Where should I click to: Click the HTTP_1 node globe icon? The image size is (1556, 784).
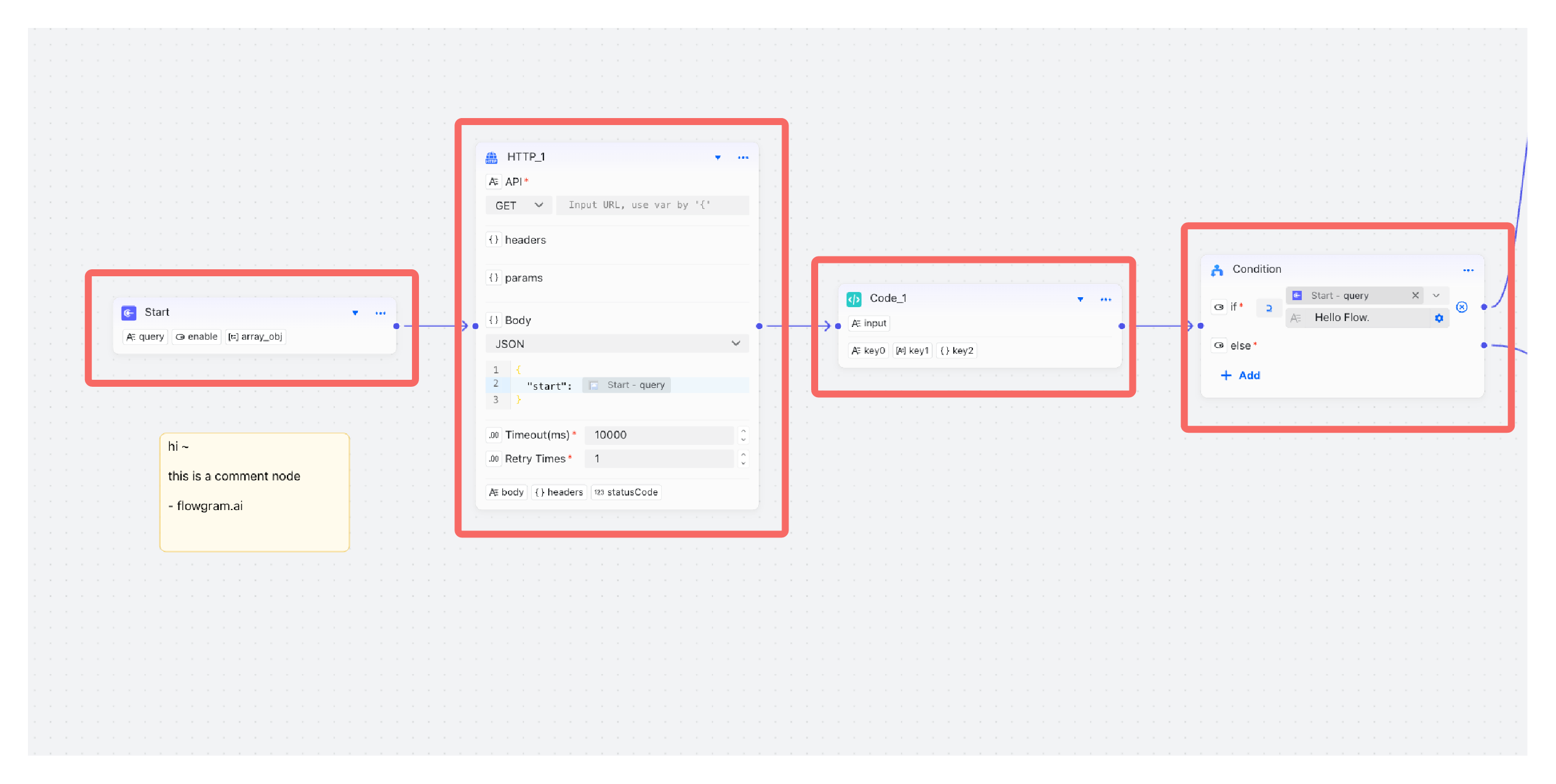(x=491, y=158)
